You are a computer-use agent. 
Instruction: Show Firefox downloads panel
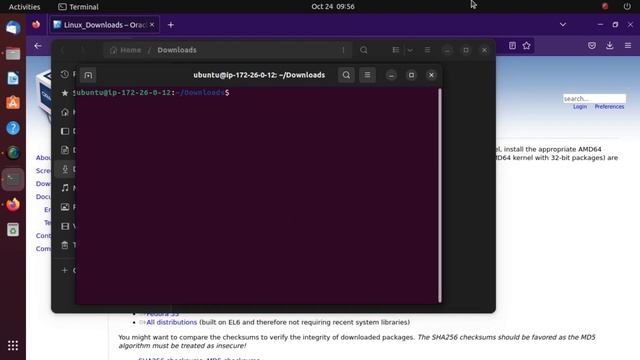(x=610, y=46)
